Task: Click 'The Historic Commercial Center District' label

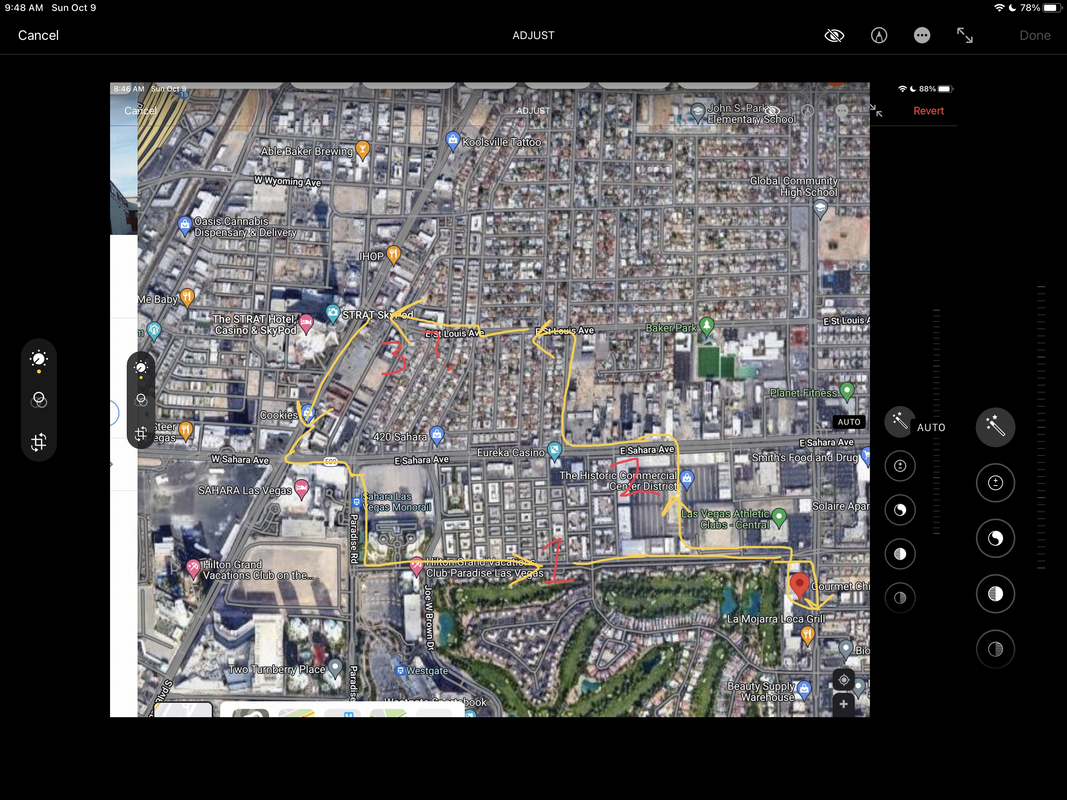Action: point(619,480)
